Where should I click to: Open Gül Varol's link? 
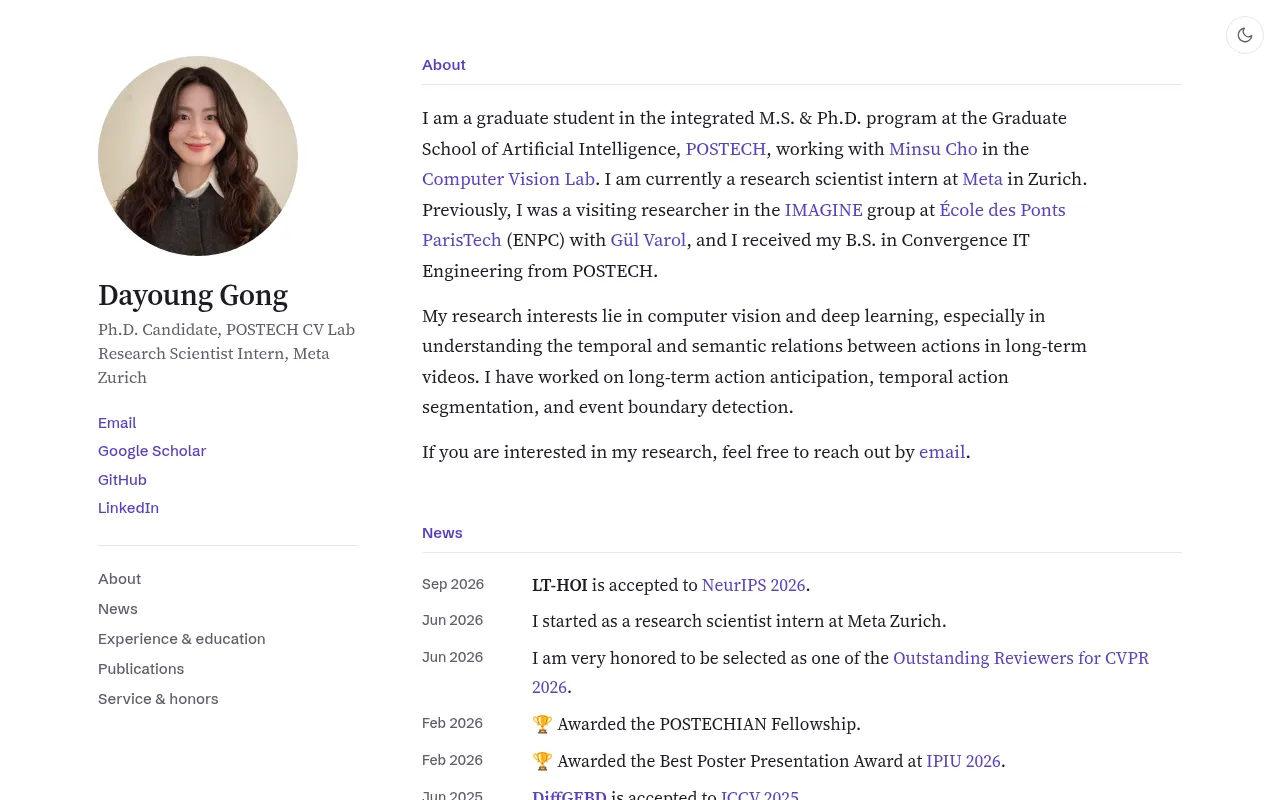649,240
